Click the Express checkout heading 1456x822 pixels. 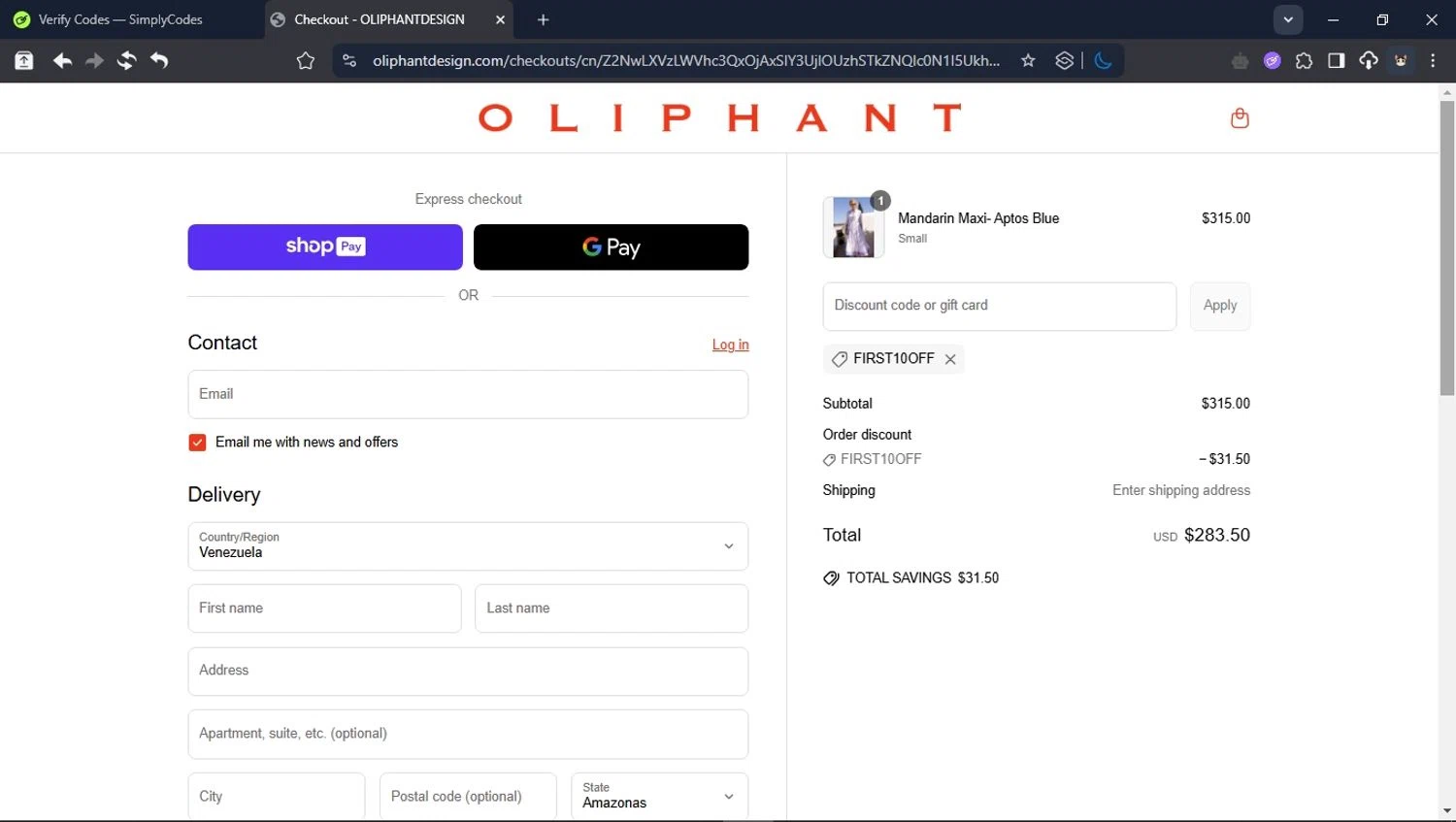468,199
